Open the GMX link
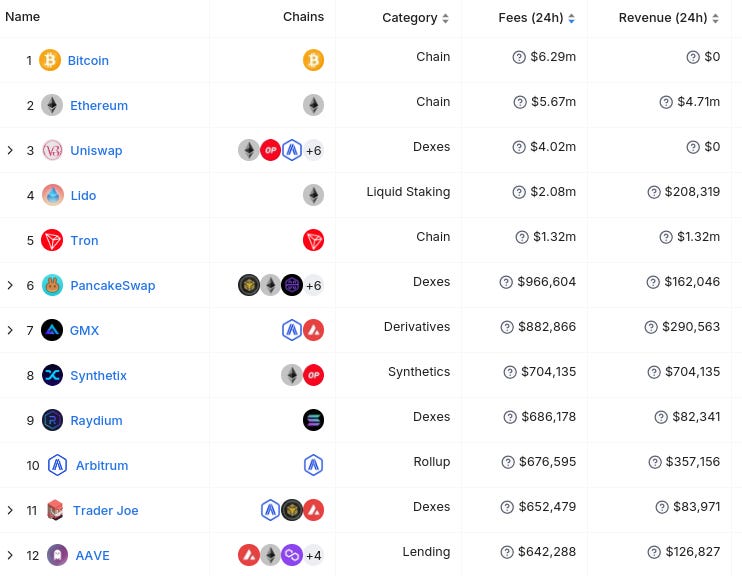742x576 pixels. (x=84, y=330)
